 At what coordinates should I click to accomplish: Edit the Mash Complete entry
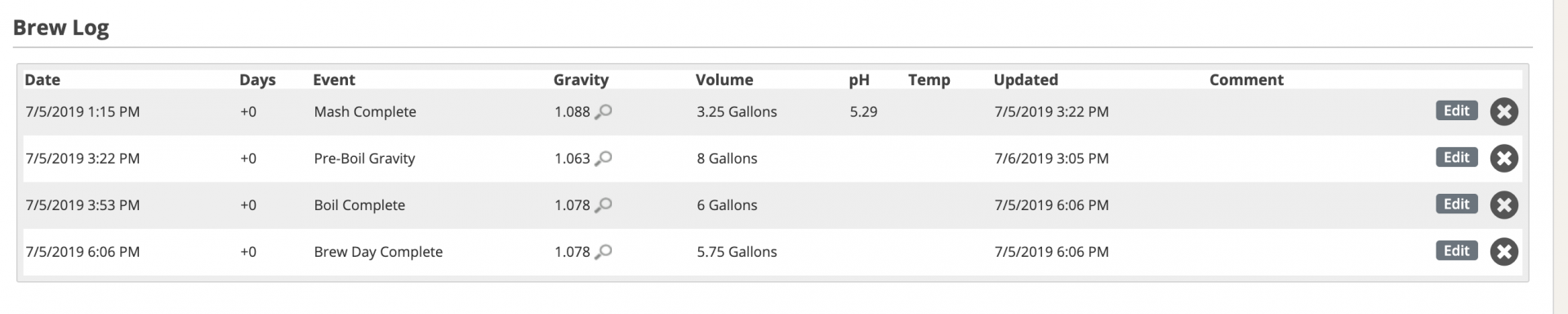[x=1457, y=110]
